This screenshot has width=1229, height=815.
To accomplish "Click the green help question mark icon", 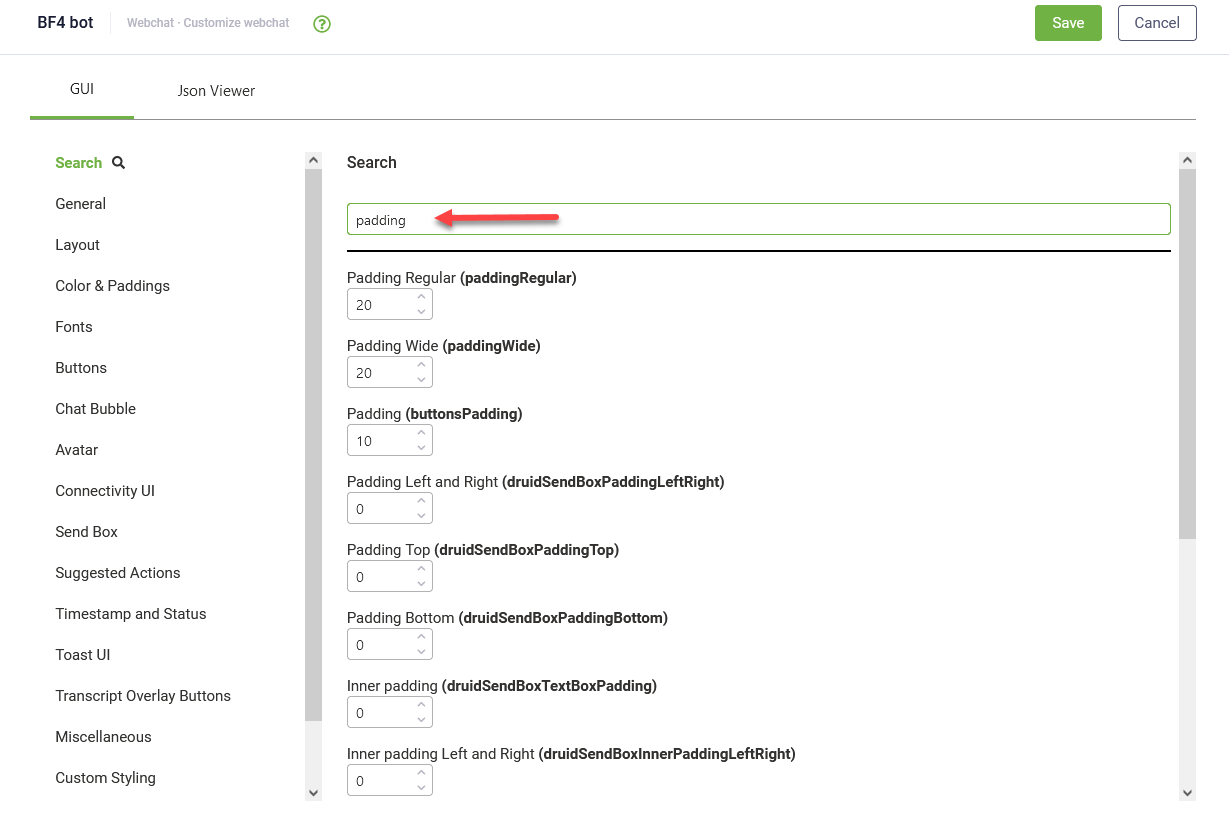I will point(321,22).
